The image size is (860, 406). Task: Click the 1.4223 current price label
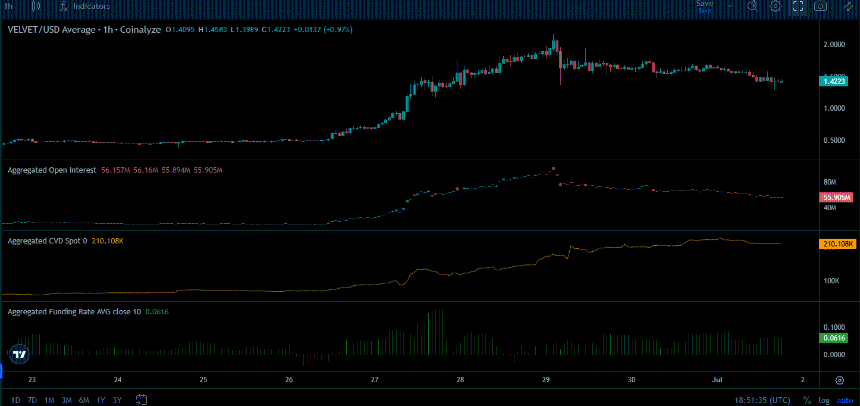833,81
